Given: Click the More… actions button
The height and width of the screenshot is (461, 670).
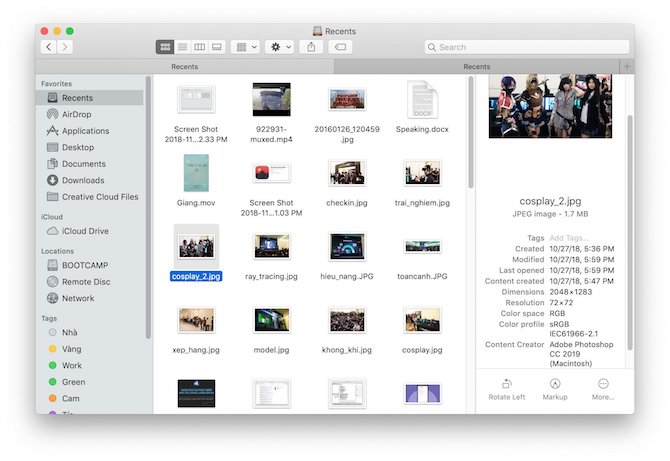Looking at the screenshot, I should [603, 389].
